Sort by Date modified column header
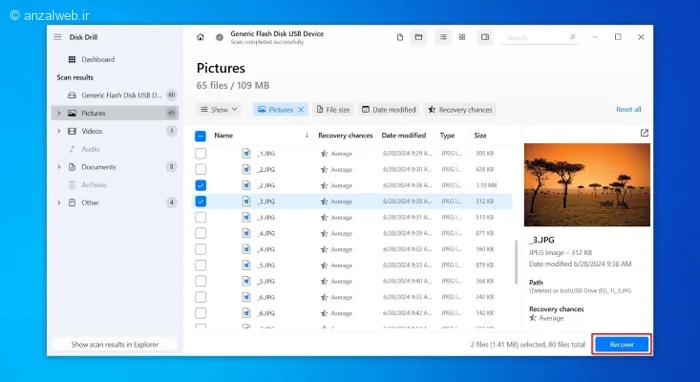The image size is (700, 382). point(404,135)
